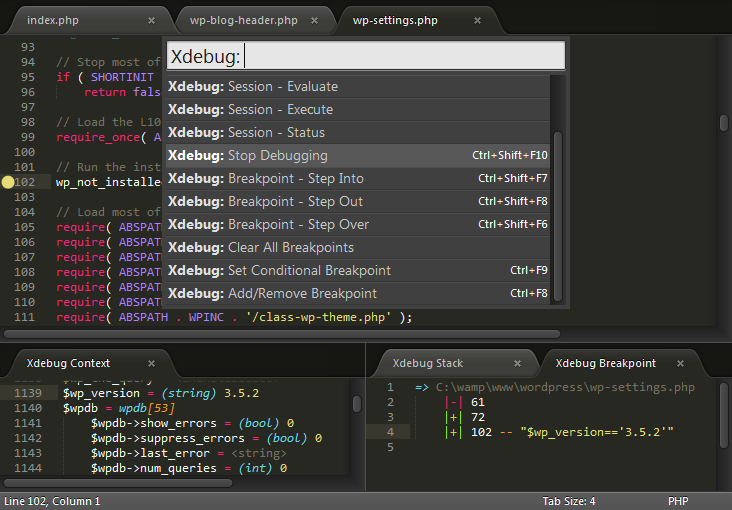
Task: Click the command palette list scrollbar
Action: click(557, 217)
